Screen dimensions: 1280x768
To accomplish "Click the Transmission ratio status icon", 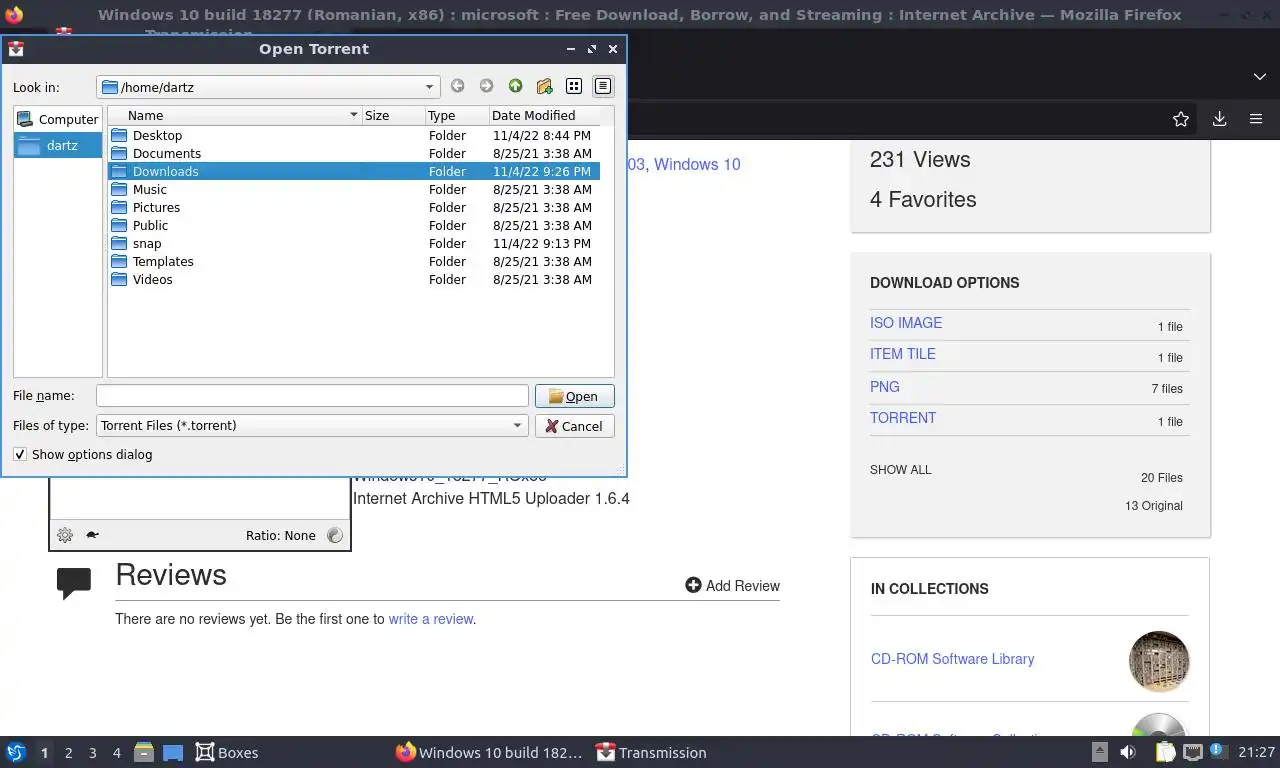I will pos(335,535).
